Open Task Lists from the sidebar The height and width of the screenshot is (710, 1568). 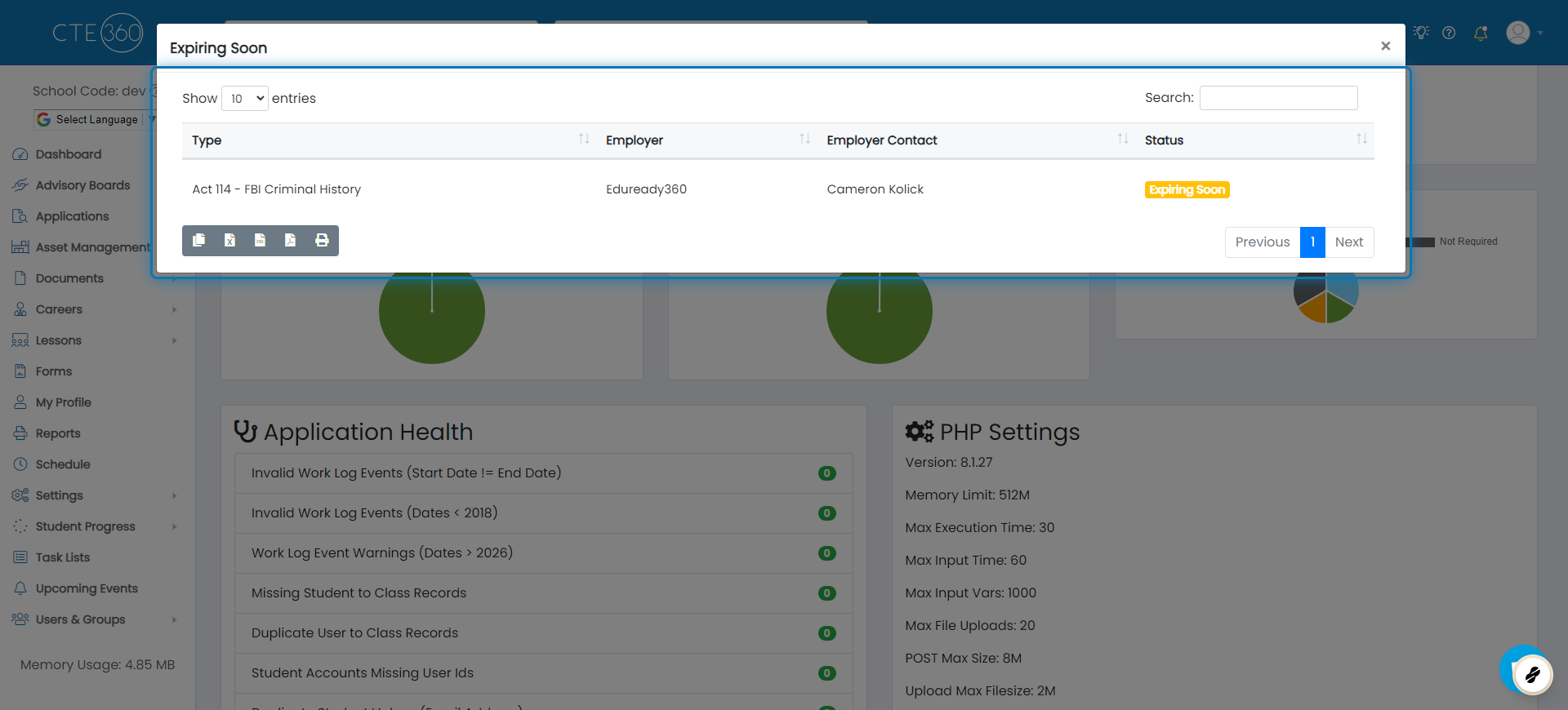(x=63, y=557)
